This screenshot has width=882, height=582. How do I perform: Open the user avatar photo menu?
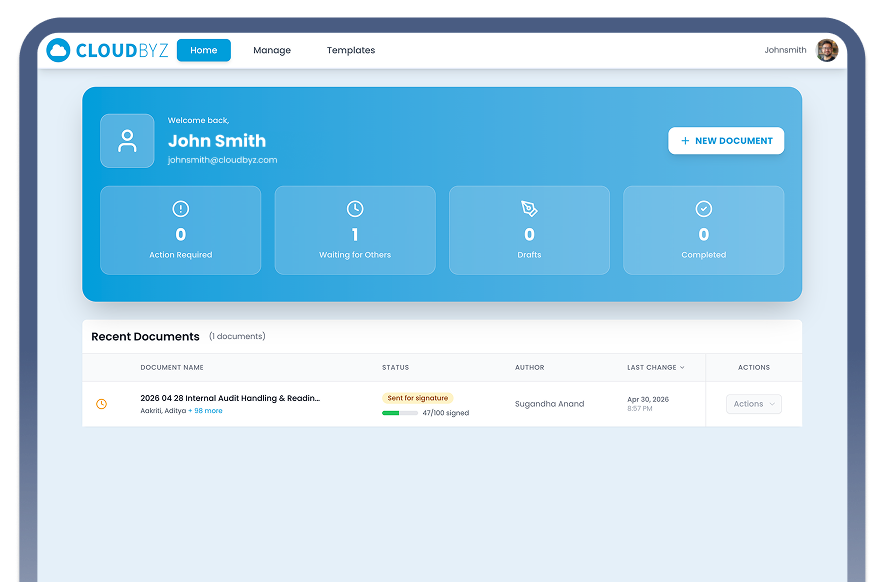(x=827, y=50)
